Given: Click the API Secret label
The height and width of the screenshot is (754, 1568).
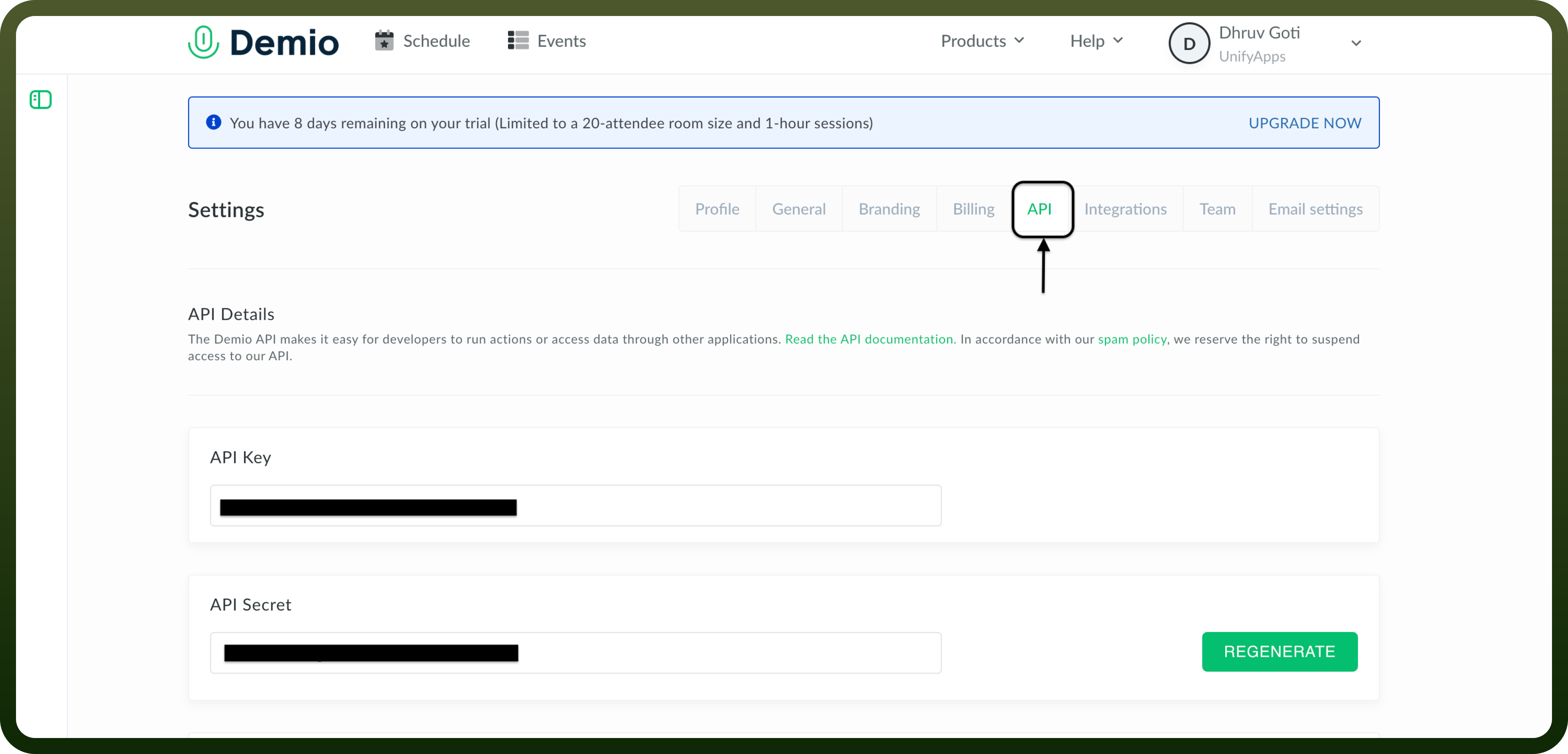Looking at the screenshot, I should (x=250, y=604).
